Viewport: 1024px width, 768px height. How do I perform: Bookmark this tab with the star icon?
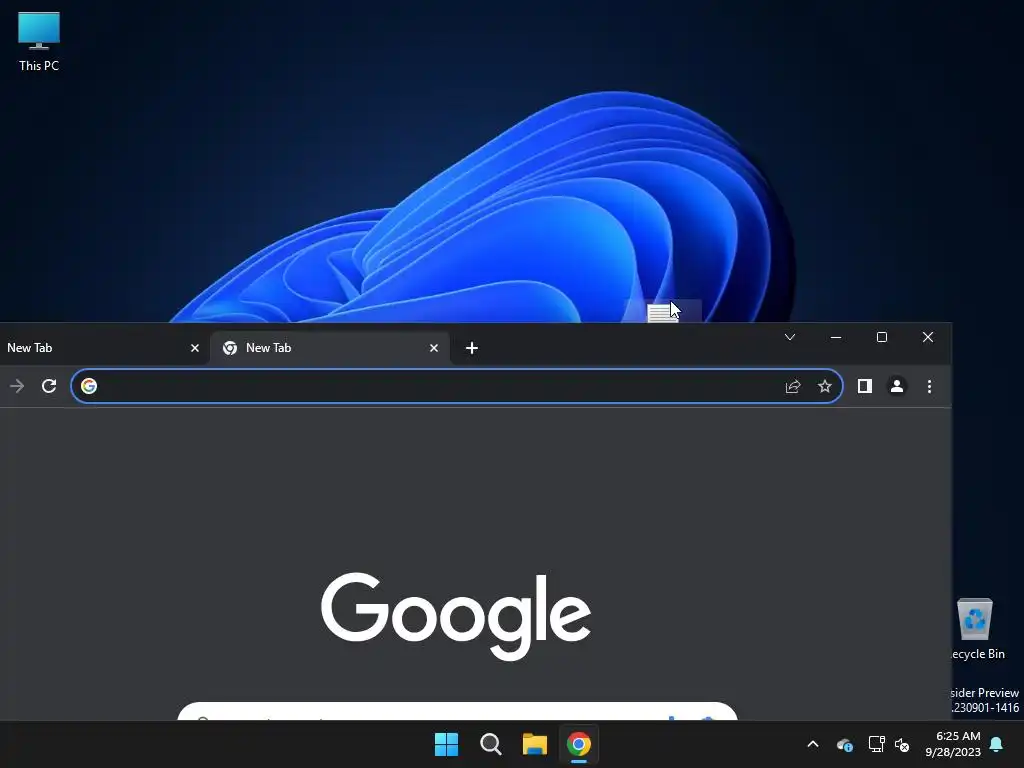(825, 386)
